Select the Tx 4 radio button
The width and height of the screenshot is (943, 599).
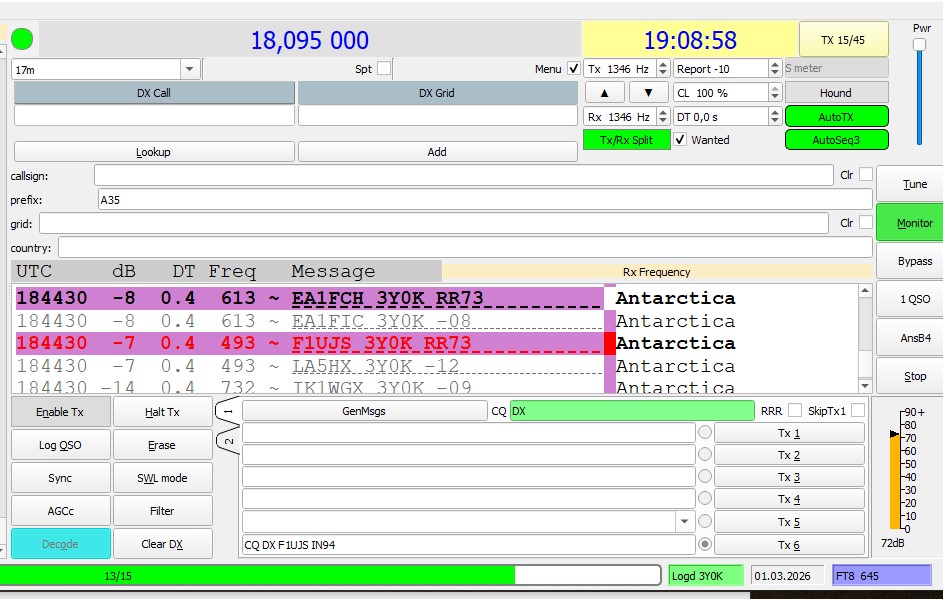705,499
